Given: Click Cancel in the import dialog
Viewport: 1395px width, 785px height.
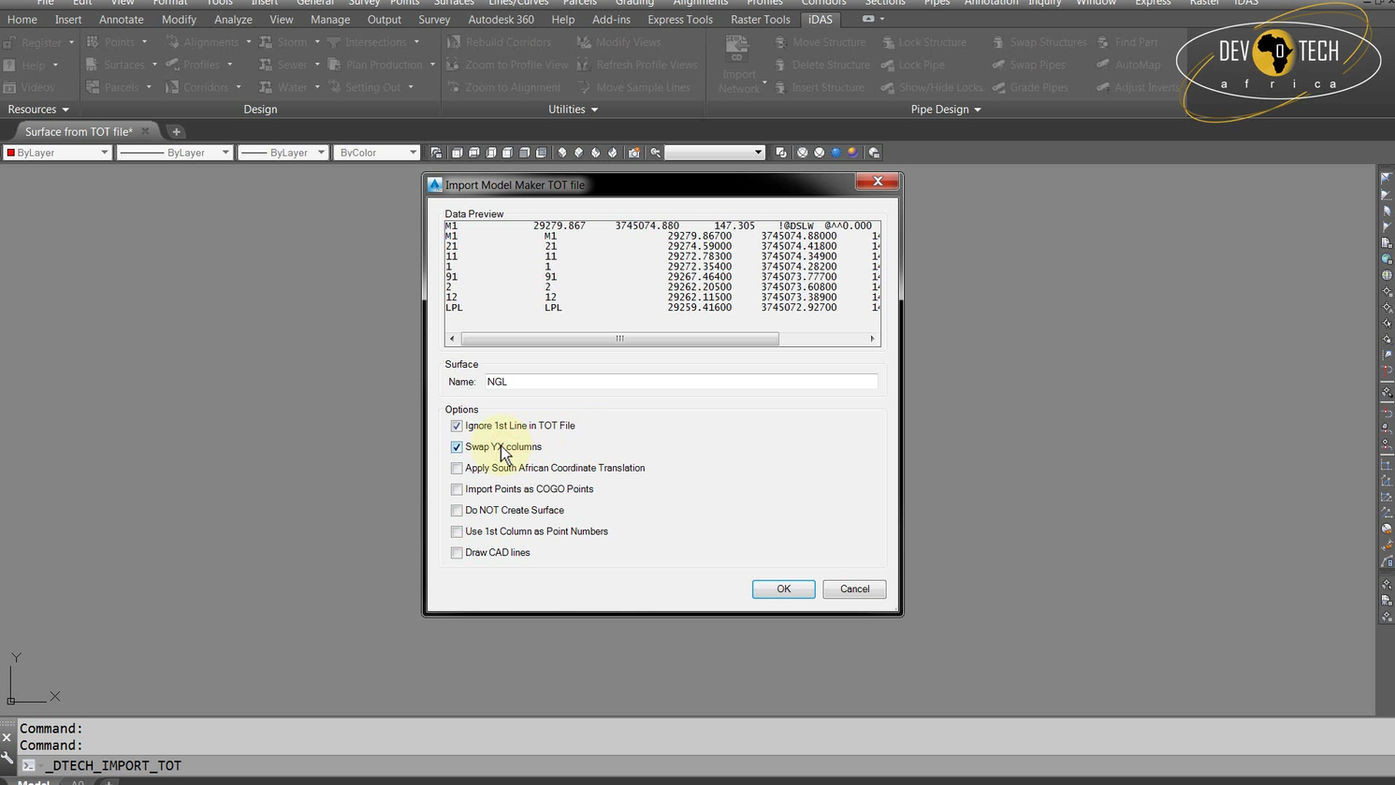Looking at the screenshot, I should 855,589.
